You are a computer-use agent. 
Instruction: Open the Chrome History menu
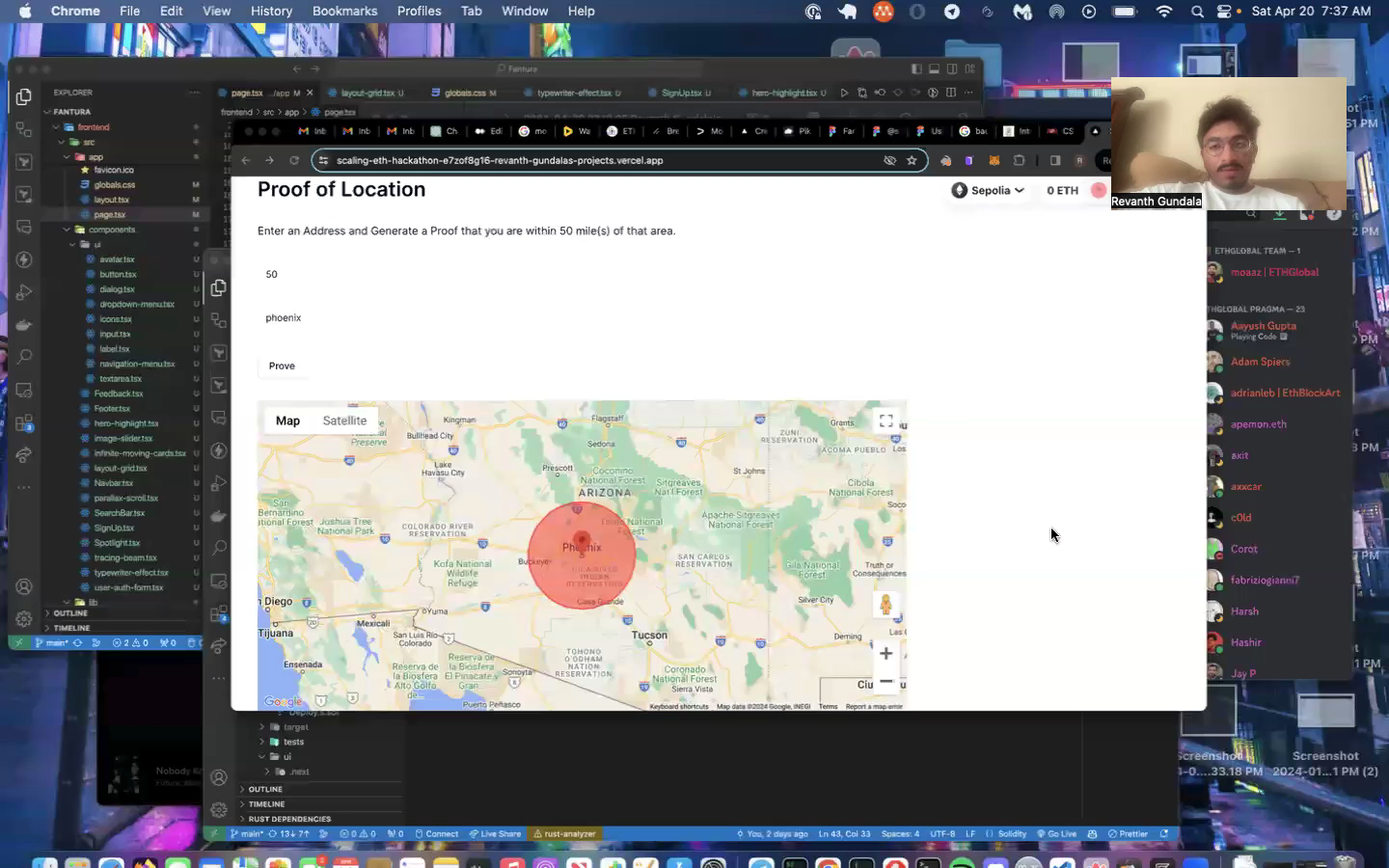271,12
